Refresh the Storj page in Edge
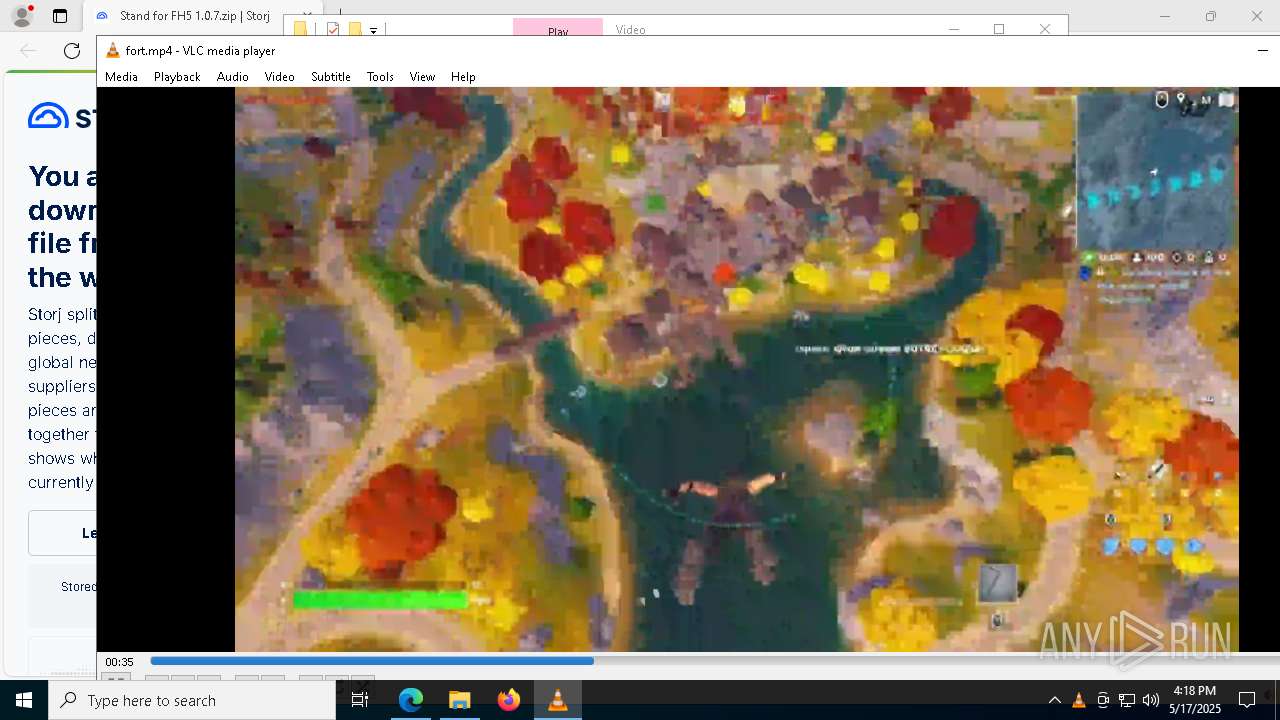 [72, 51]
